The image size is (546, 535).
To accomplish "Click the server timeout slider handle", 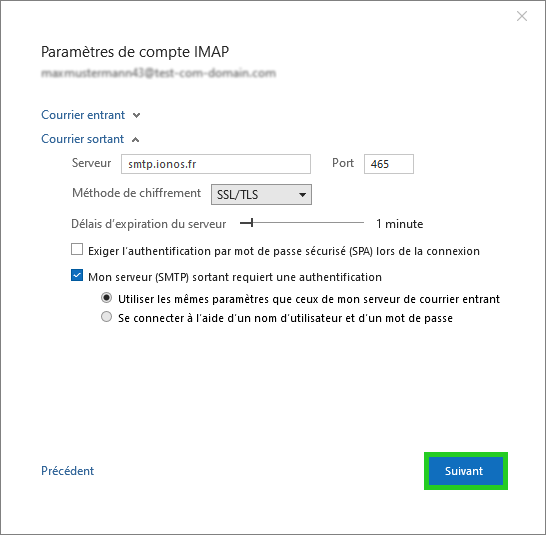I will pyautogui.click(x=251, y=223).
